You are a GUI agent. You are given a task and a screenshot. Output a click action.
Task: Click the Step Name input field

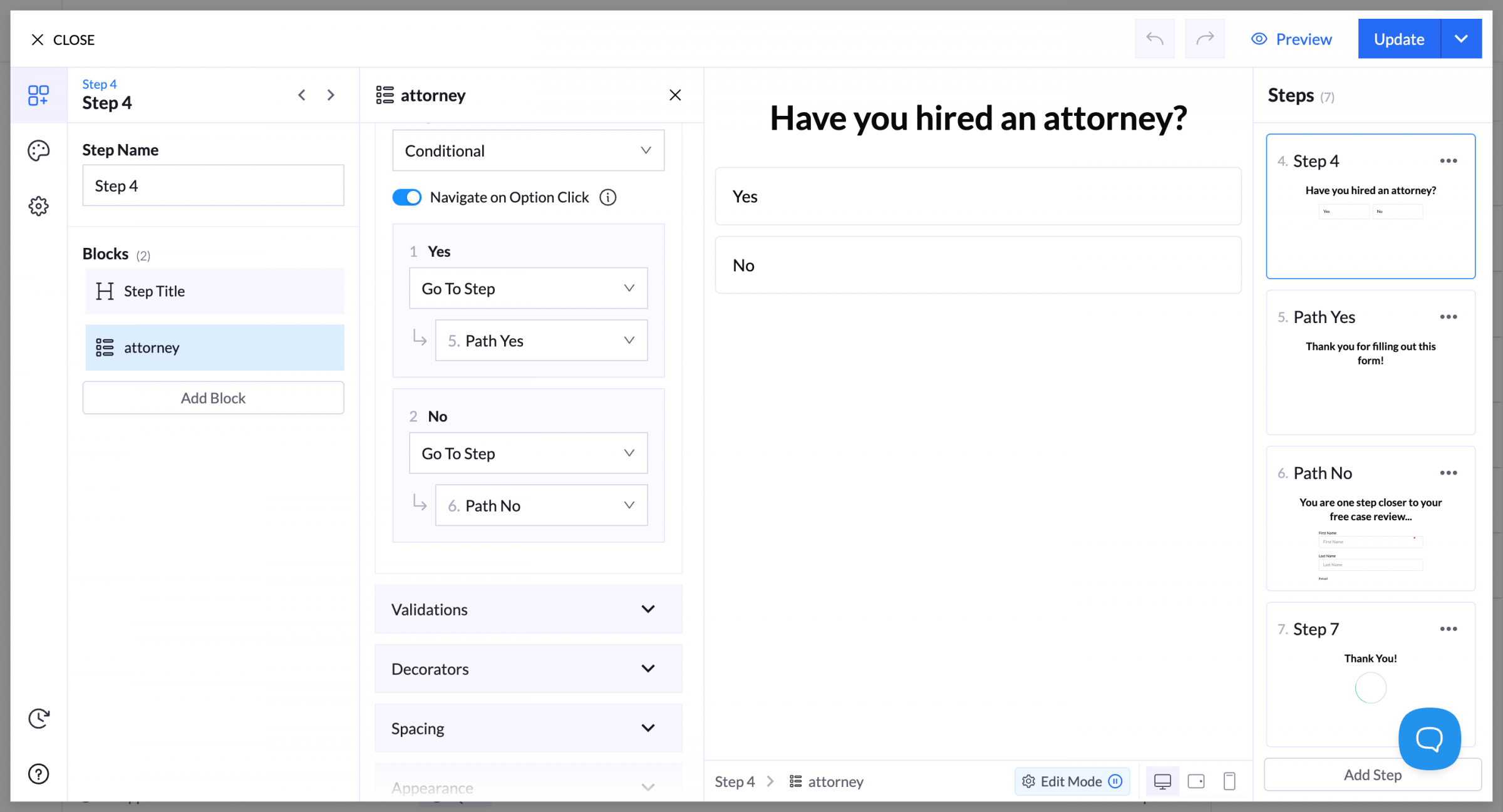[213, 186]
